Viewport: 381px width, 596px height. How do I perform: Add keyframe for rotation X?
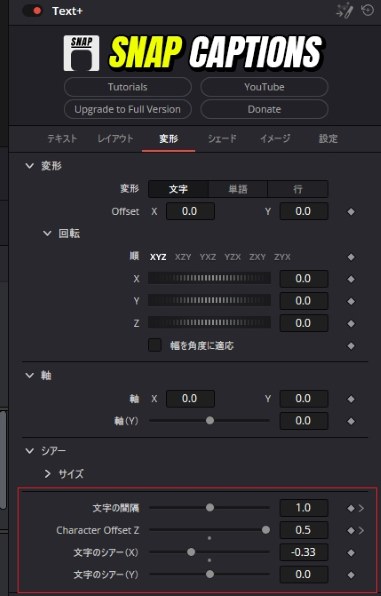click(351, 279)
